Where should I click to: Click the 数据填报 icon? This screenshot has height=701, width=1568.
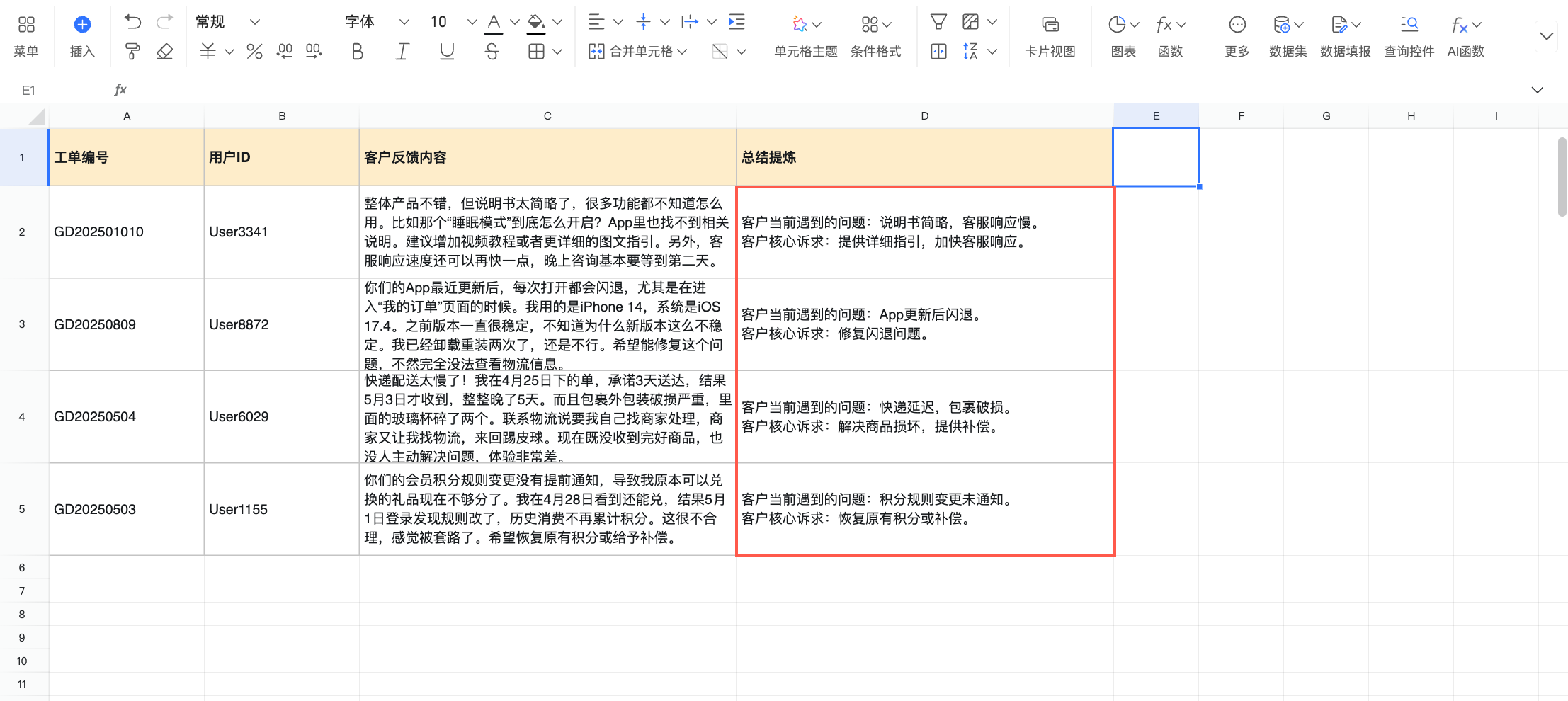[1339, 25]
